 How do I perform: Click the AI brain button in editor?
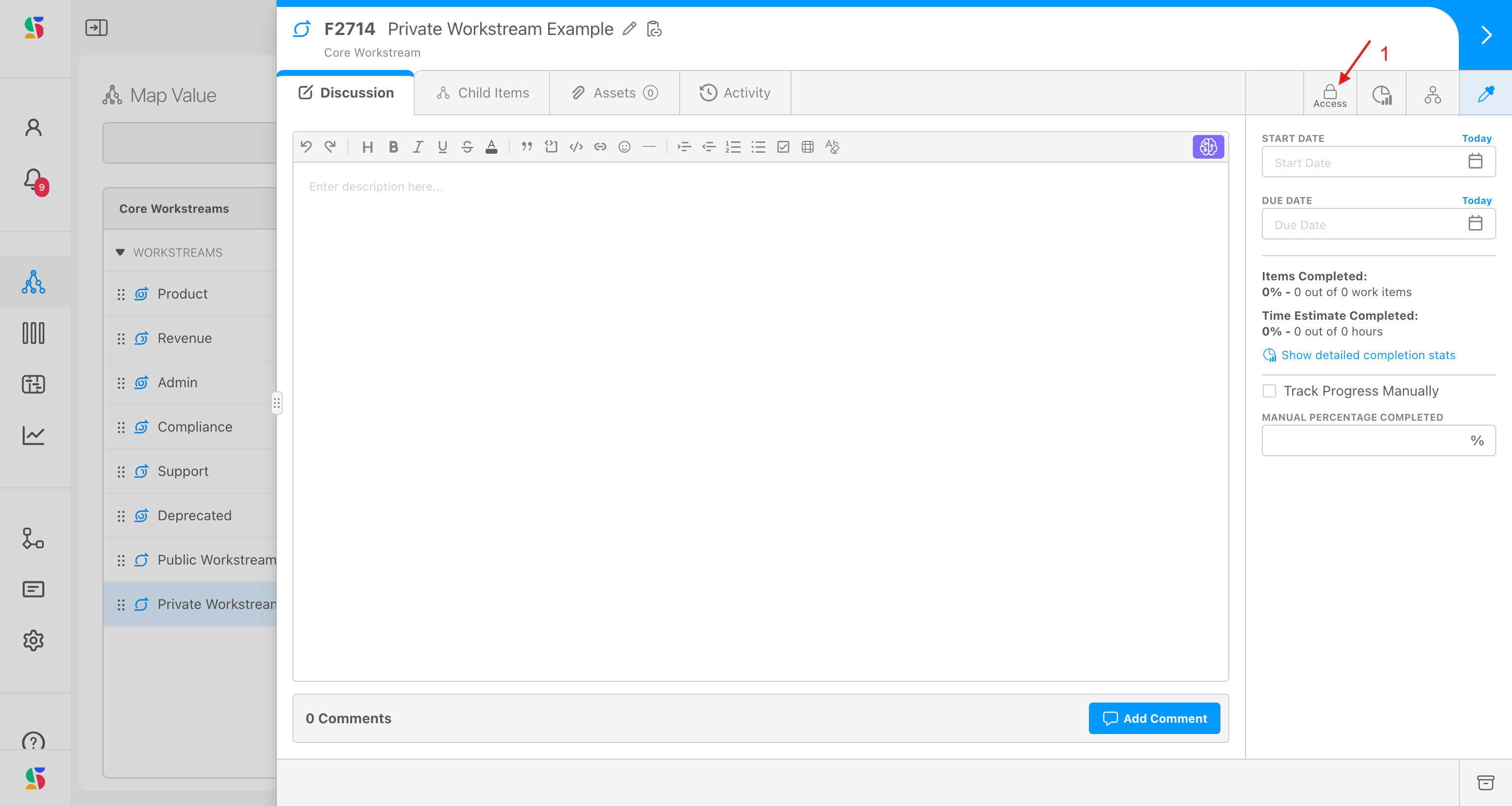point(1208,147)
